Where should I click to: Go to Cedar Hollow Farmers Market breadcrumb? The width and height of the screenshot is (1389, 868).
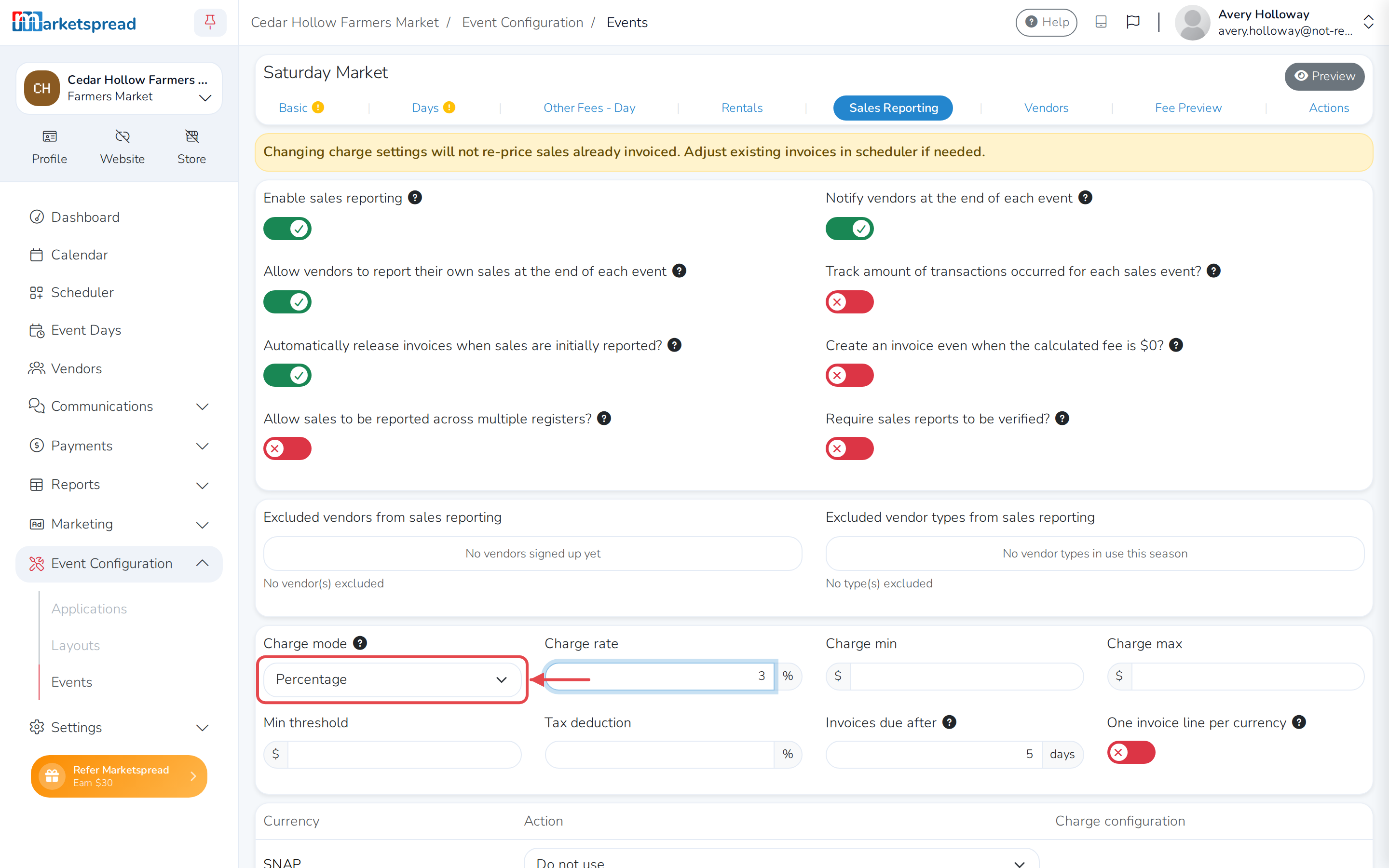pyautogui.click(x=344, y=22)
